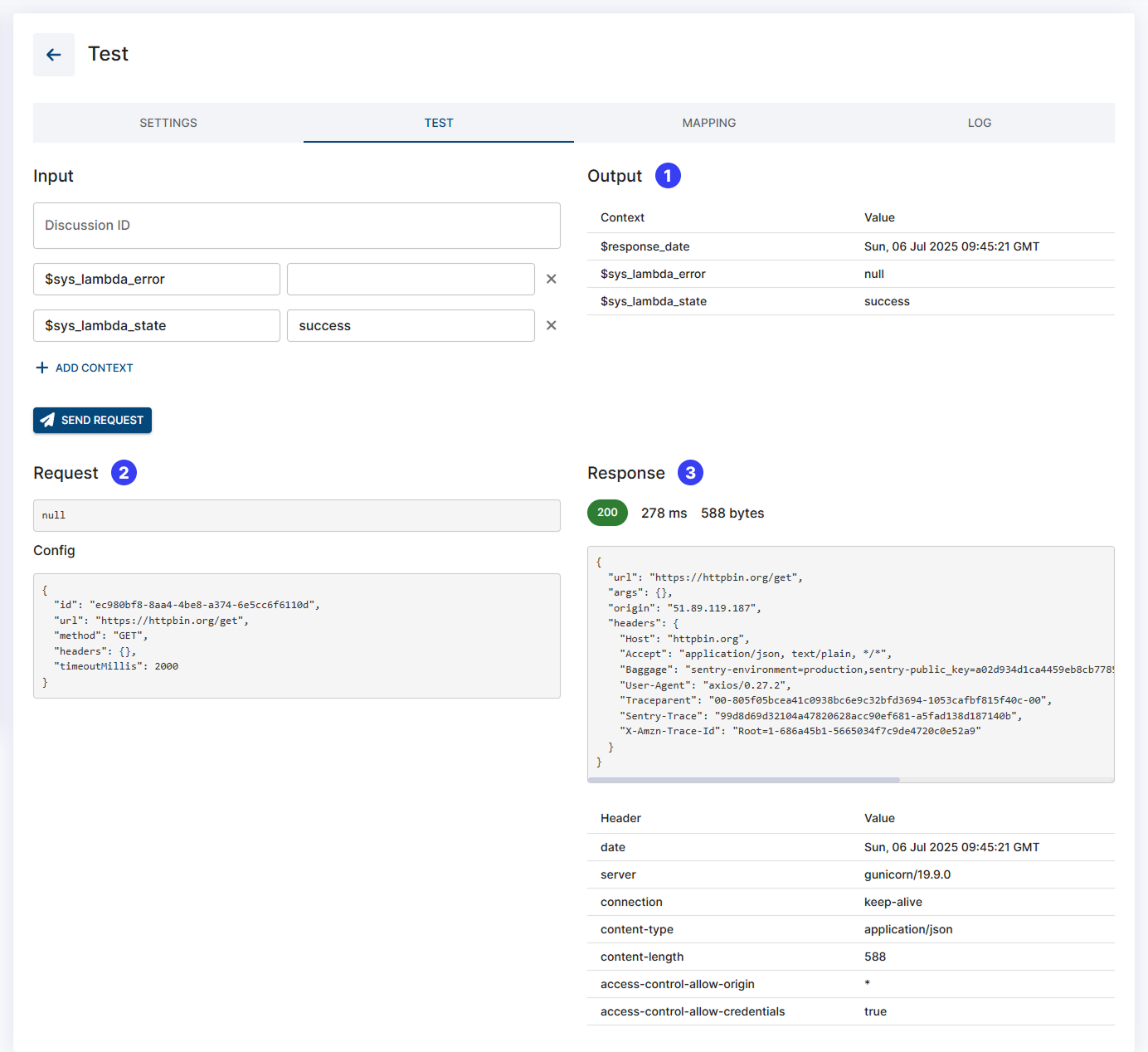Image resolution: width=1148 pixels, height=1052 pixels.
Task: Click the Send Request button
Action: point(92,420)
